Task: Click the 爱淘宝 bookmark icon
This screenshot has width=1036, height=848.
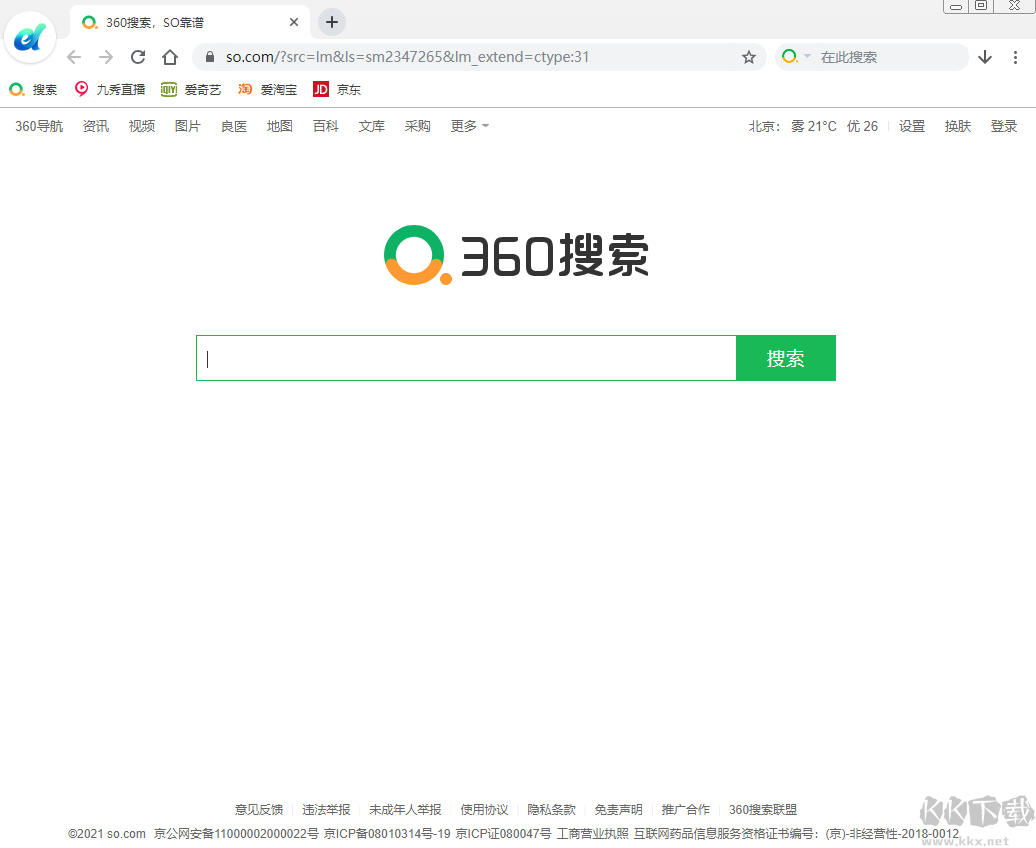Action: point(245,89)
